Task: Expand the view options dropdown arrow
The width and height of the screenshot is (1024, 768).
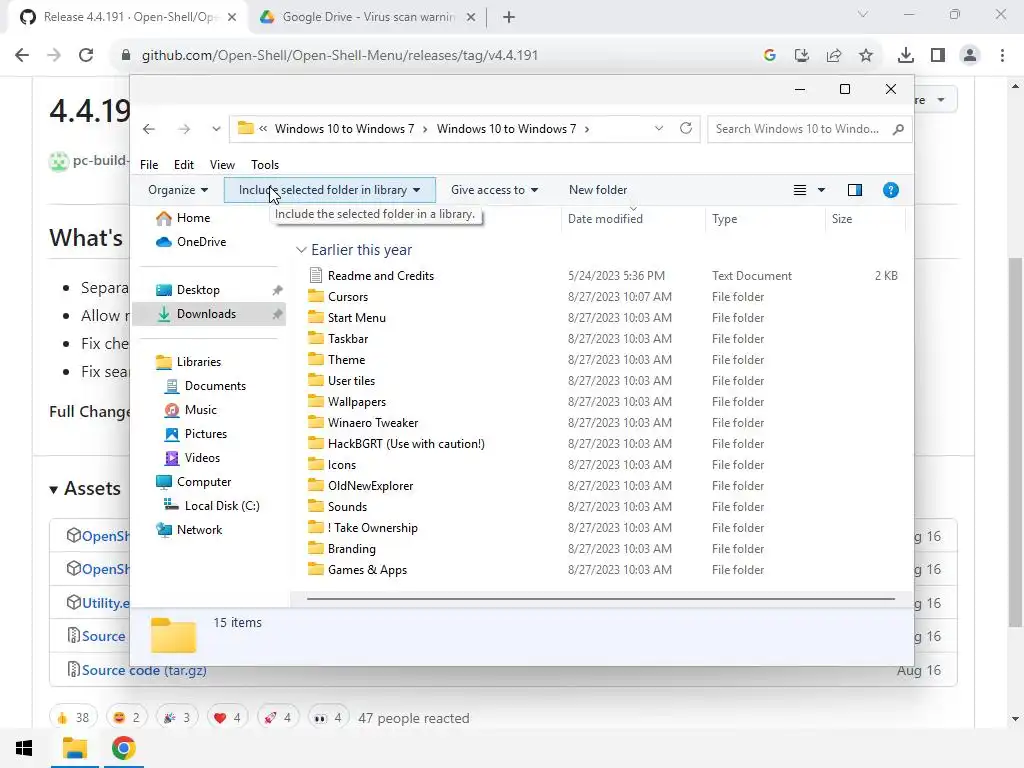Action: pyautogui.click(x=822, y=190)
